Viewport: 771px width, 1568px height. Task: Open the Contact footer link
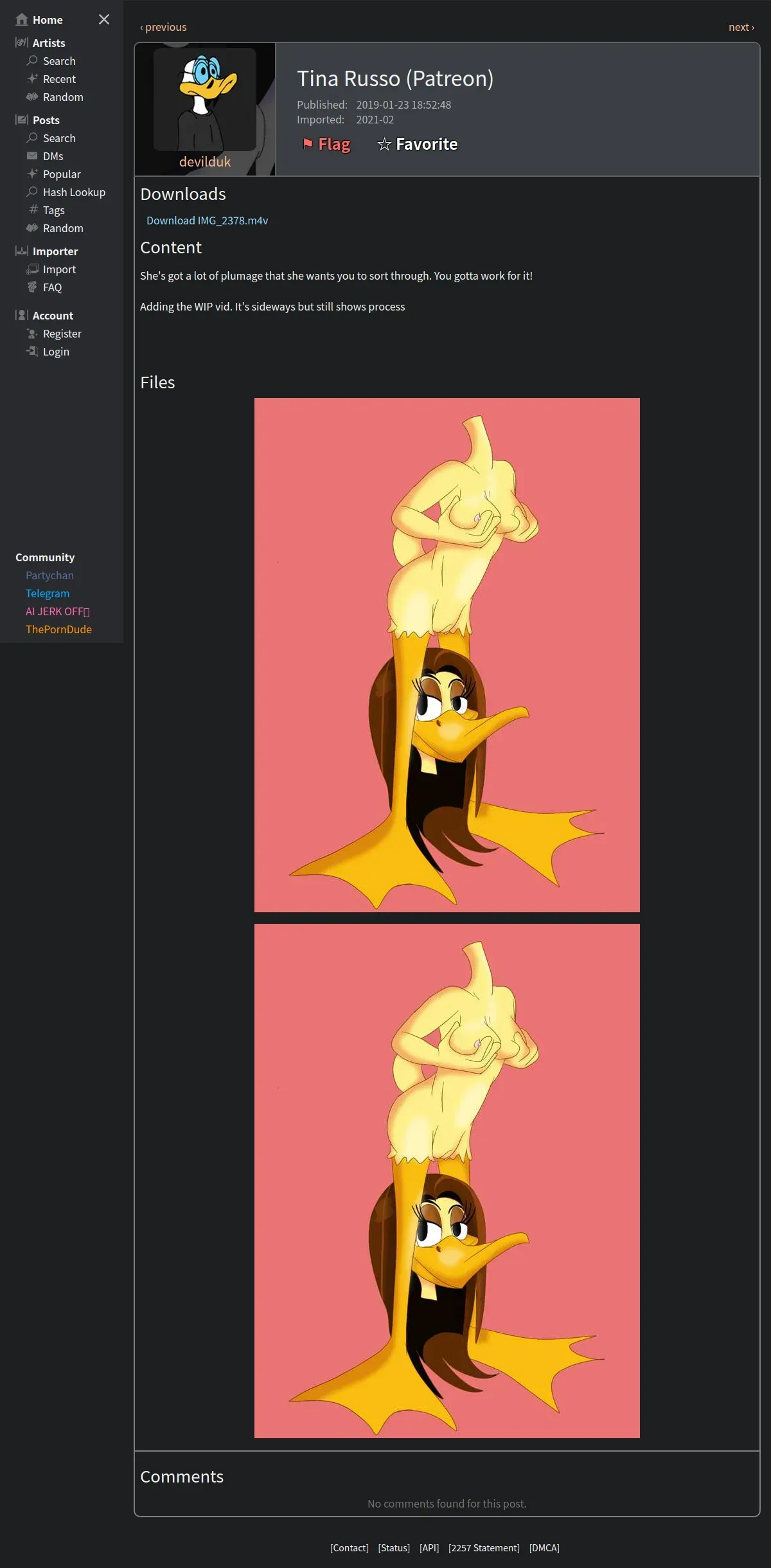(x=350, y=1547)
